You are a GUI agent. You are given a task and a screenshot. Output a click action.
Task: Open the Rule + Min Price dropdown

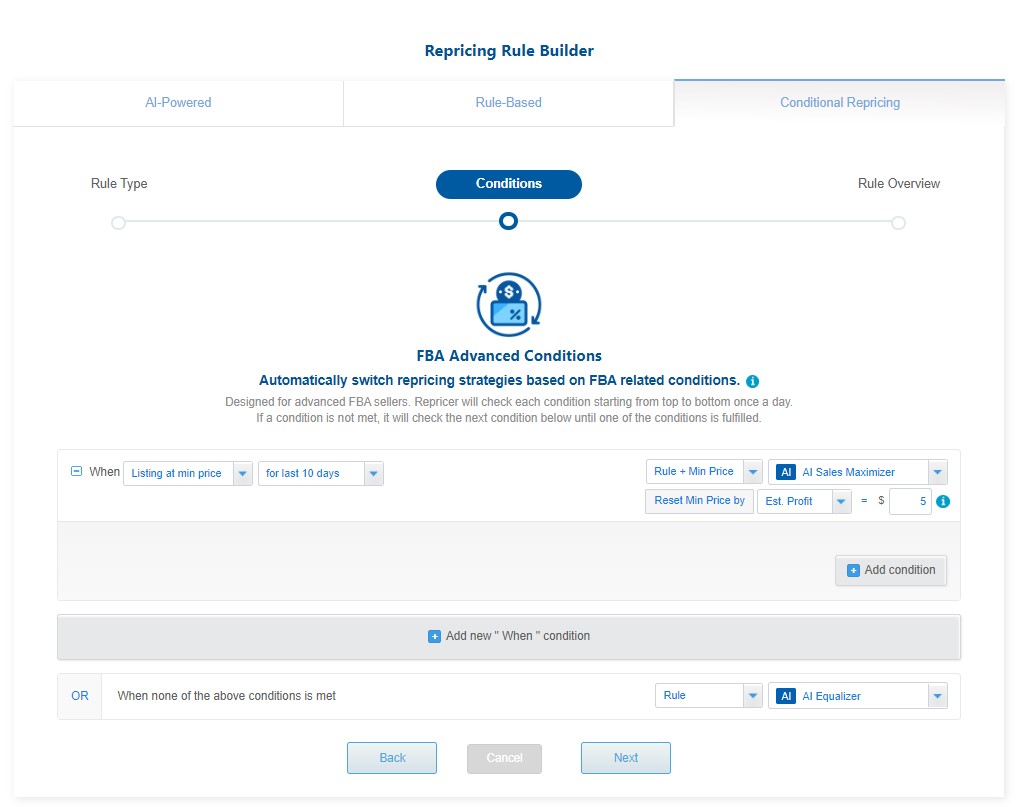pos(704,471)
